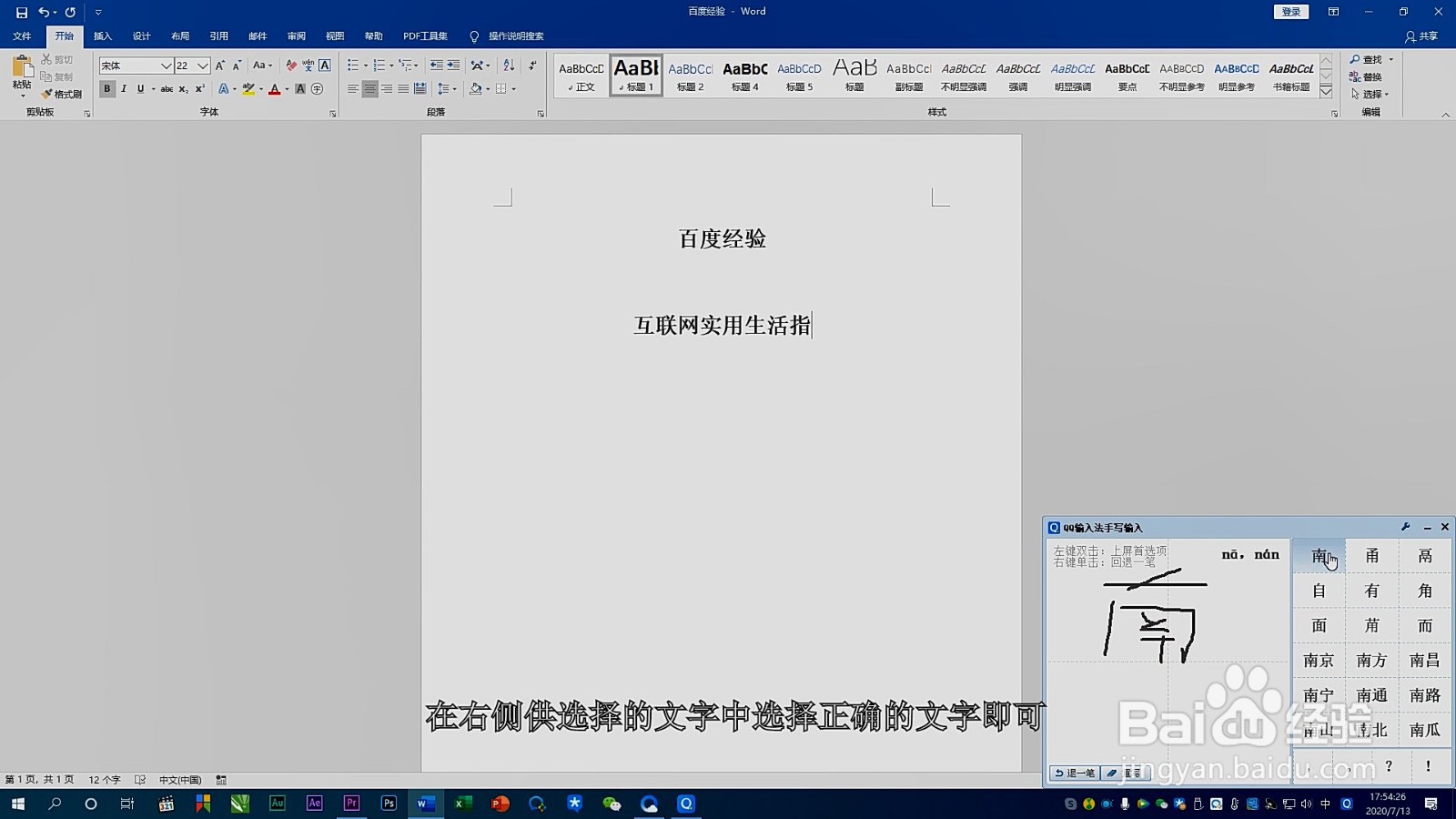Open the Font dialog launcher
This screenshot has height=819, width=1456.
(333, 114)
